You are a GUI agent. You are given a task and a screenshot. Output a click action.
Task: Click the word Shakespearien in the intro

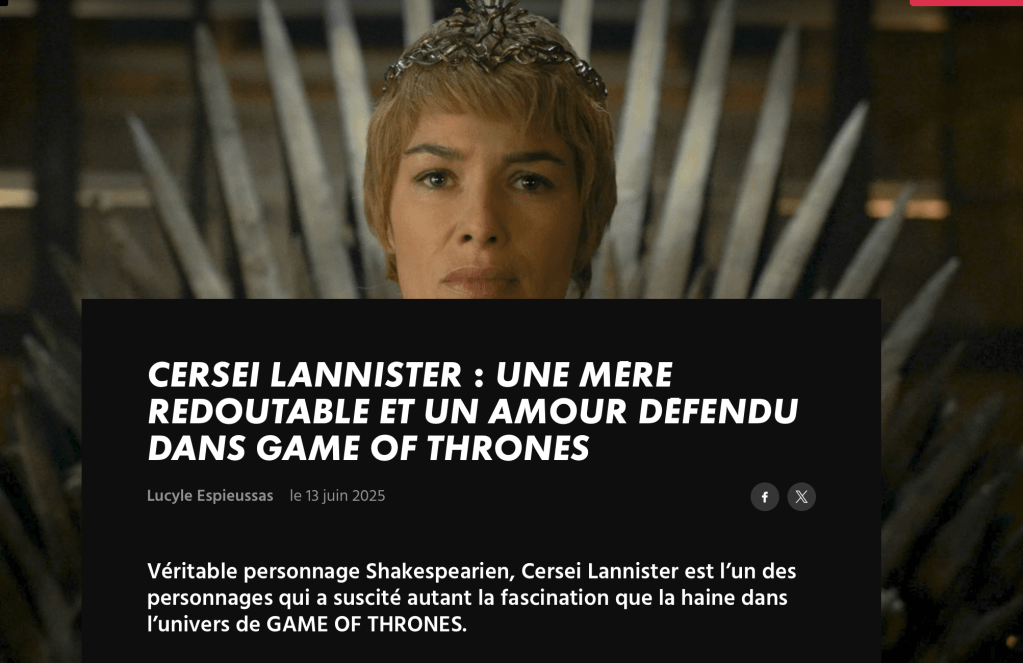[440, 572]
